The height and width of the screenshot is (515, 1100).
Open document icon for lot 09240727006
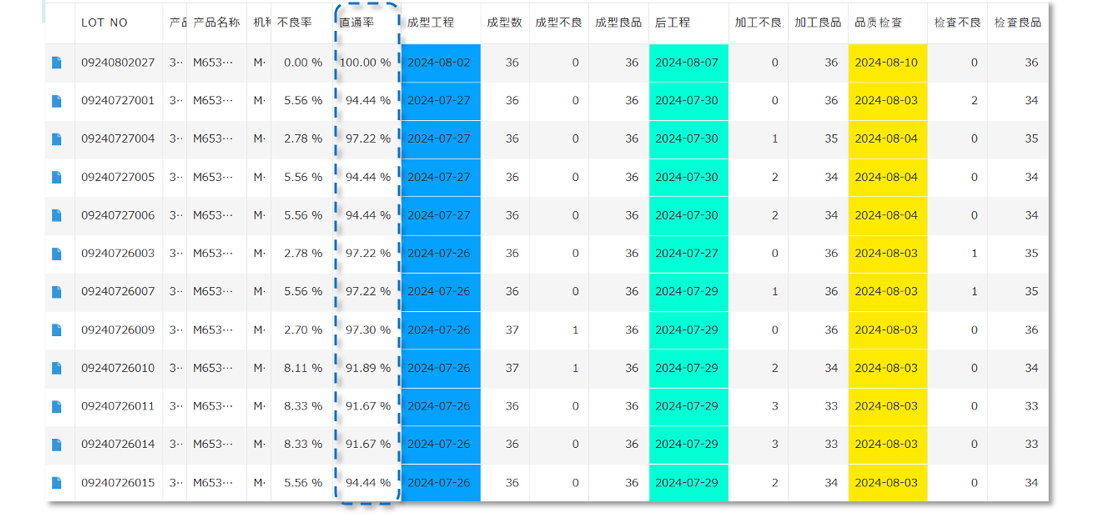pos(57,215)
